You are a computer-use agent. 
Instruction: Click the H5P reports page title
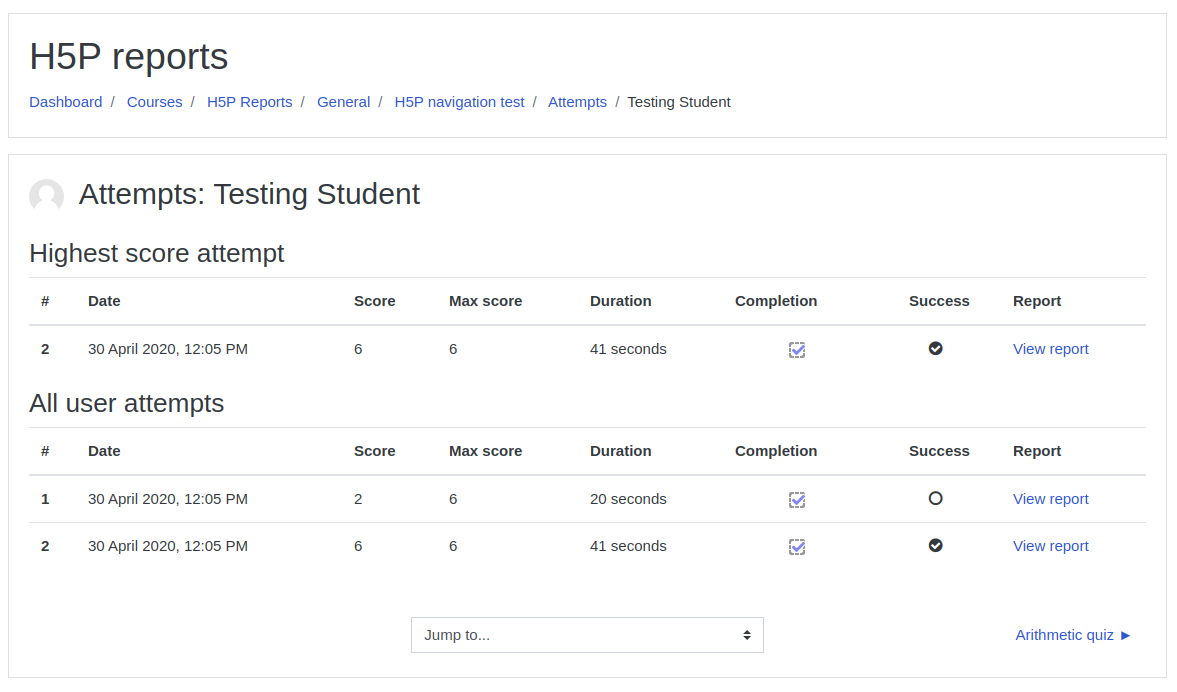click(128, 57)
